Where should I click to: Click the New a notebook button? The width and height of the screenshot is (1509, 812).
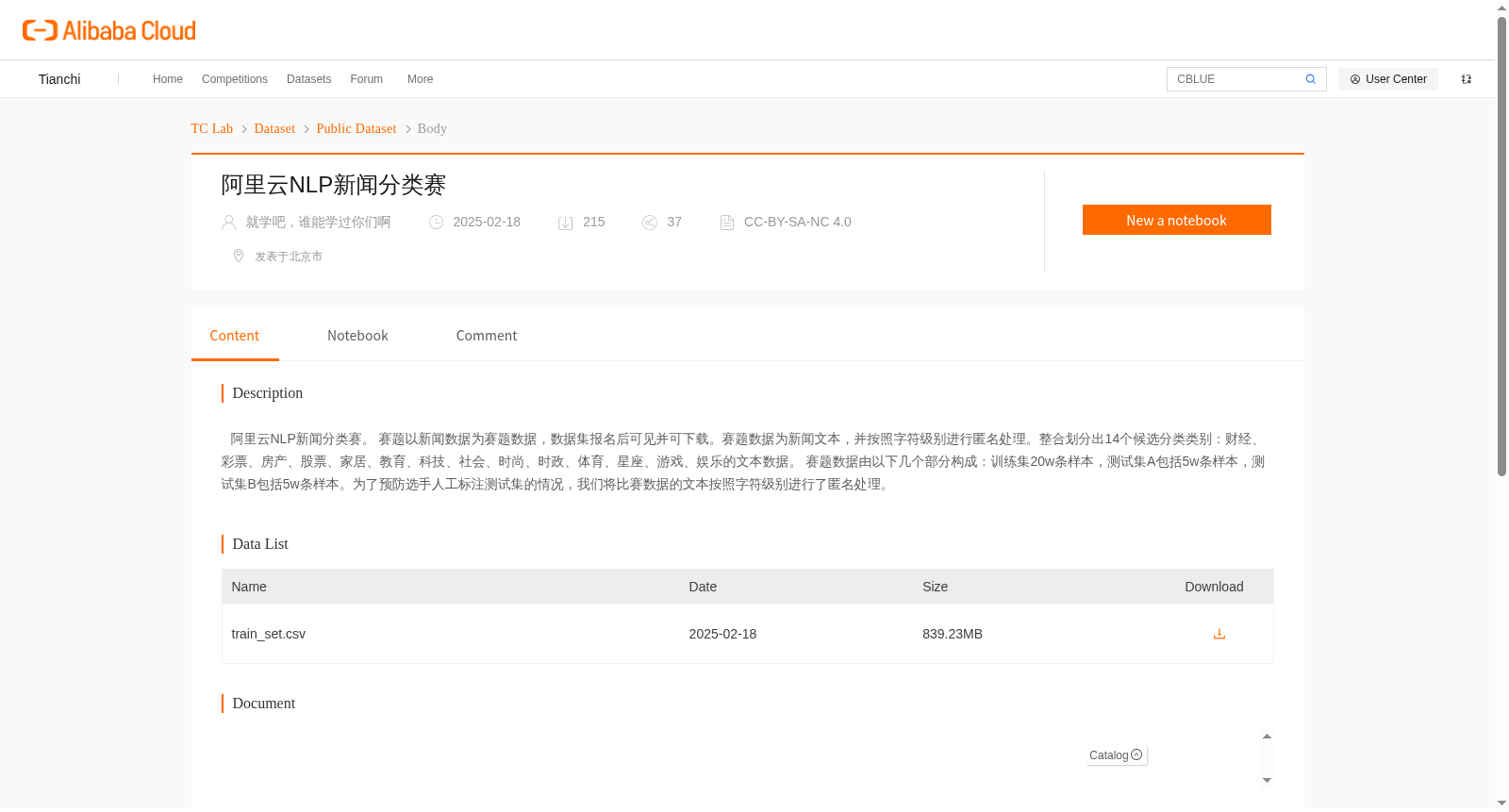tap(1177, 220)
